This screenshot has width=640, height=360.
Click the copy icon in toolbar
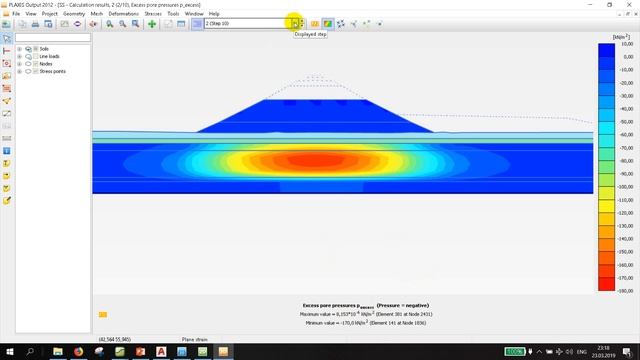click(22, 24)
